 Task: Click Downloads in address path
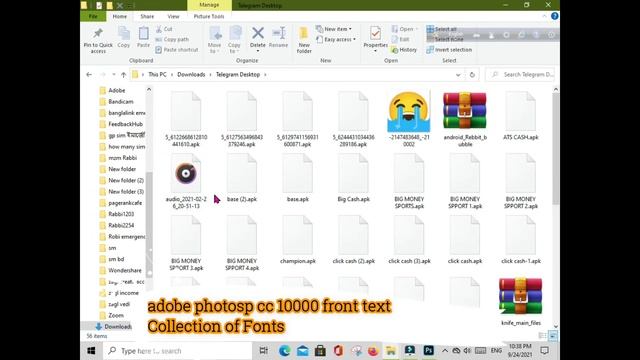pos(191,75)
